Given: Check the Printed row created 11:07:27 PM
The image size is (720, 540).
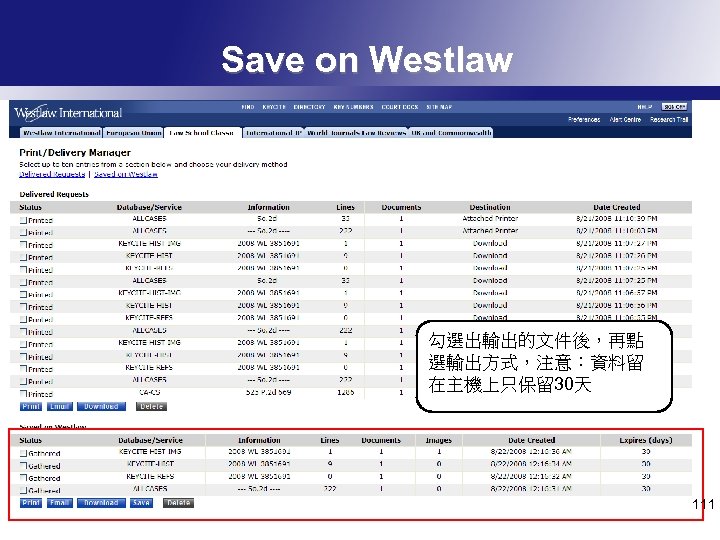Looking at the screenshot, I should [x=23, y=245].
